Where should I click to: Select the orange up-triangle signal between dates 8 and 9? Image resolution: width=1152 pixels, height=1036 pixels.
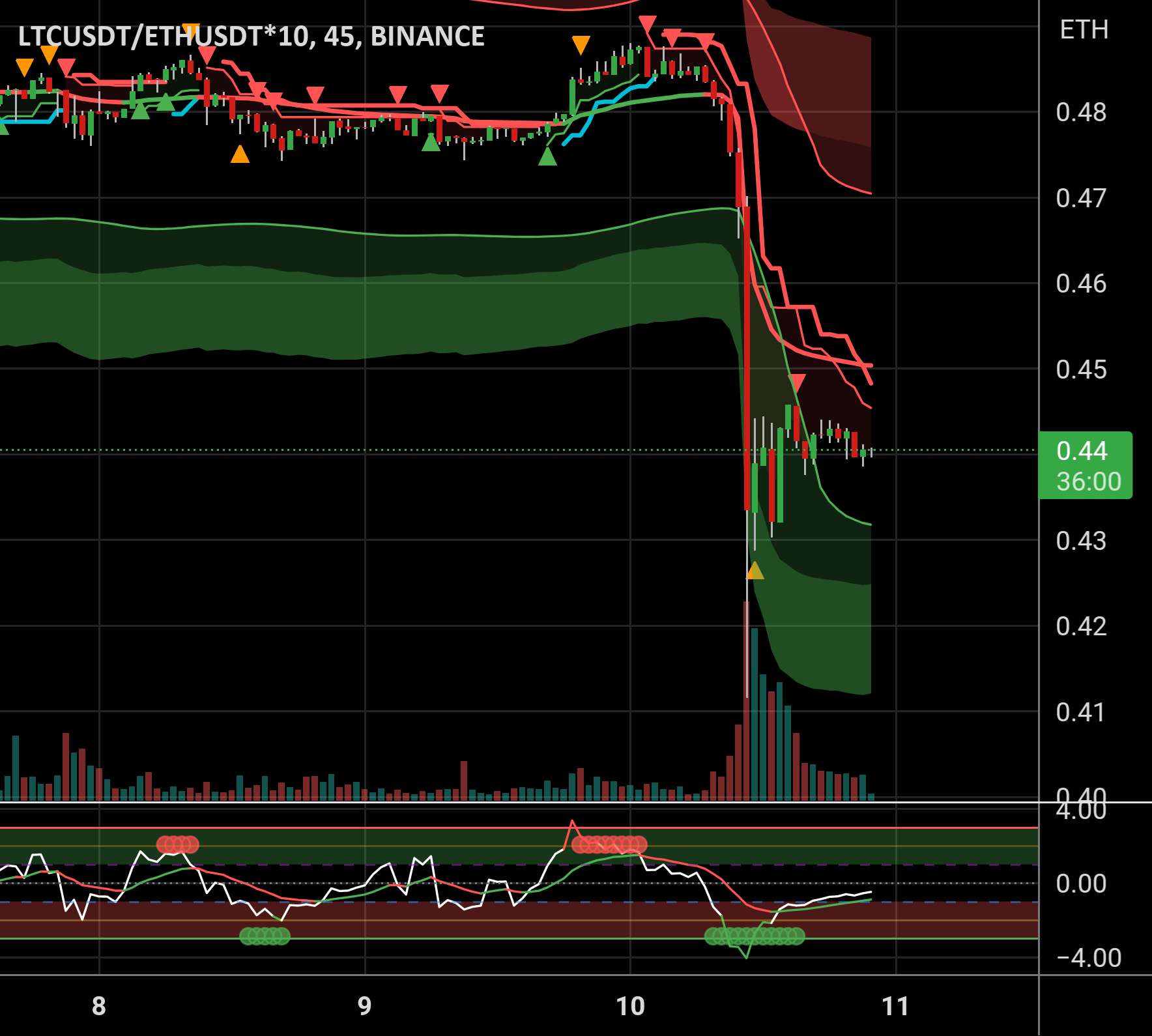point(240,154)
